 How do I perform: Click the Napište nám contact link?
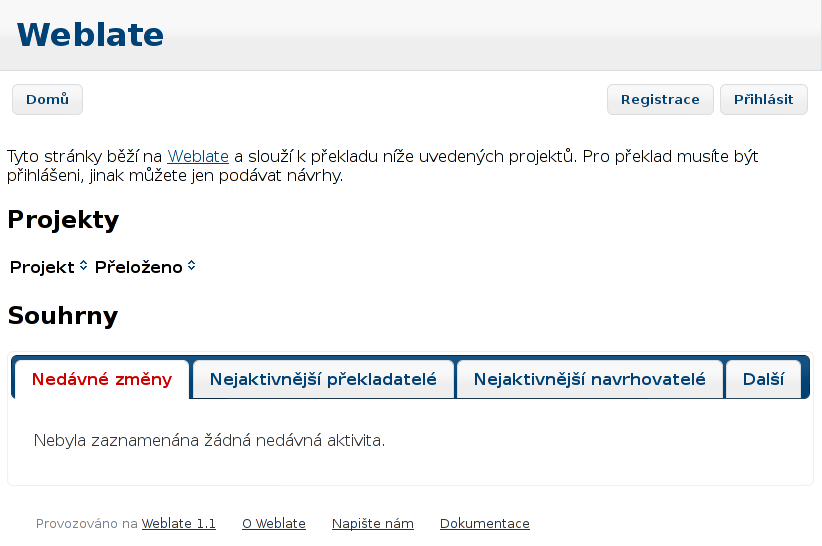(x=373, y=523)
